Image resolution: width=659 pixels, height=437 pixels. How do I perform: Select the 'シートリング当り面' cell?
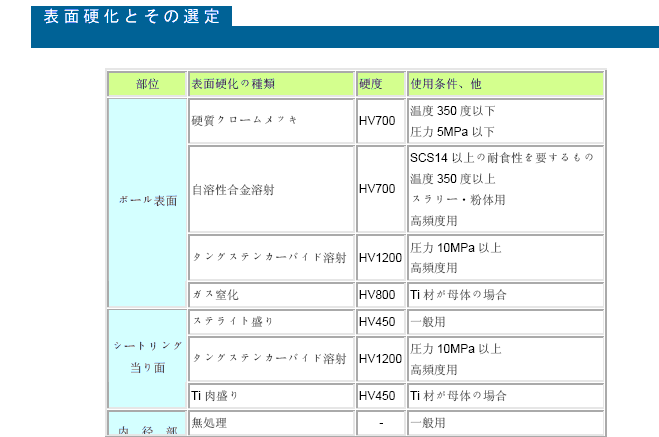click(x=147, y=359)
